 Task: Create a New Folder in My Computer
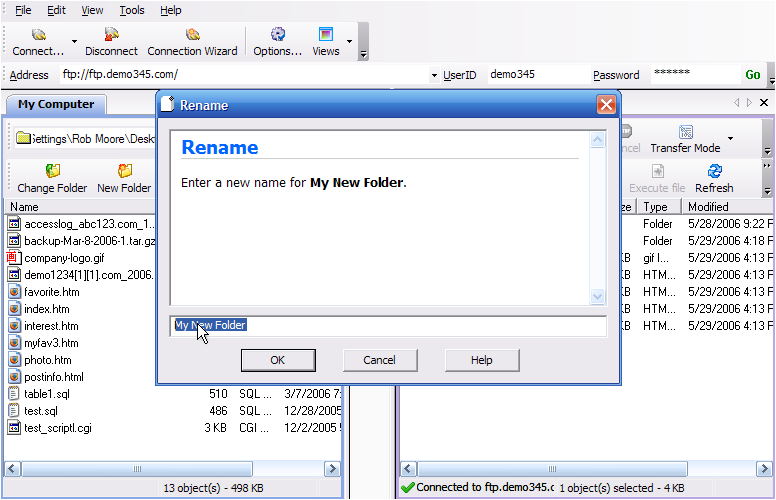pyautogui.click(x=125, y=171)
